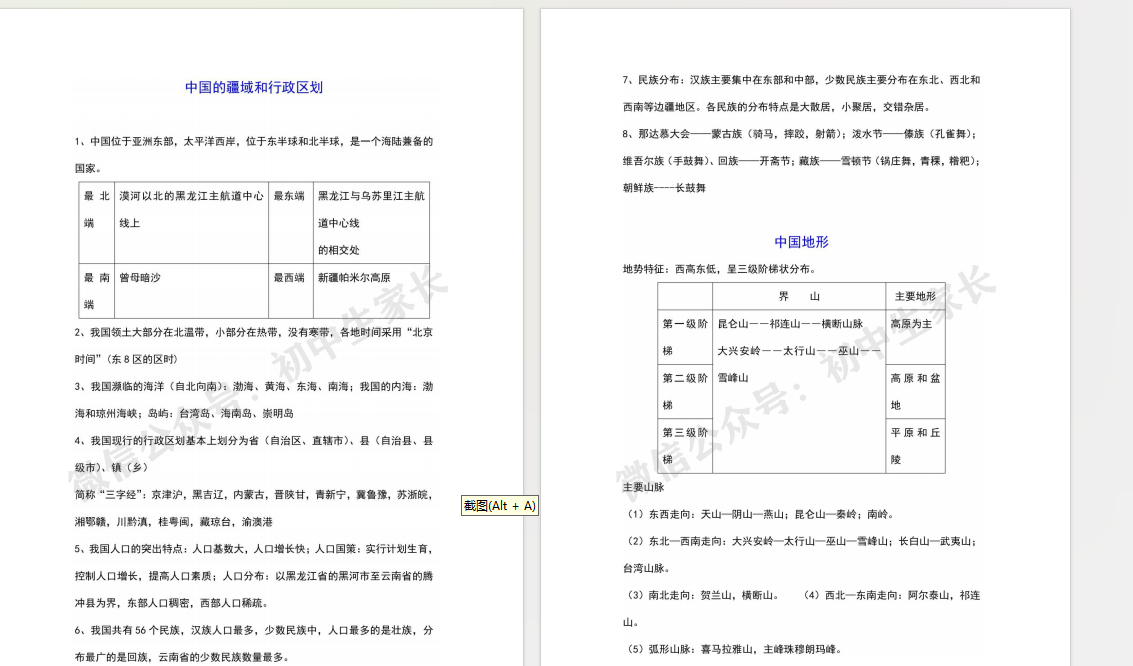
Task: Click the cell text "雪峰山"
Action: coord(733,378)
